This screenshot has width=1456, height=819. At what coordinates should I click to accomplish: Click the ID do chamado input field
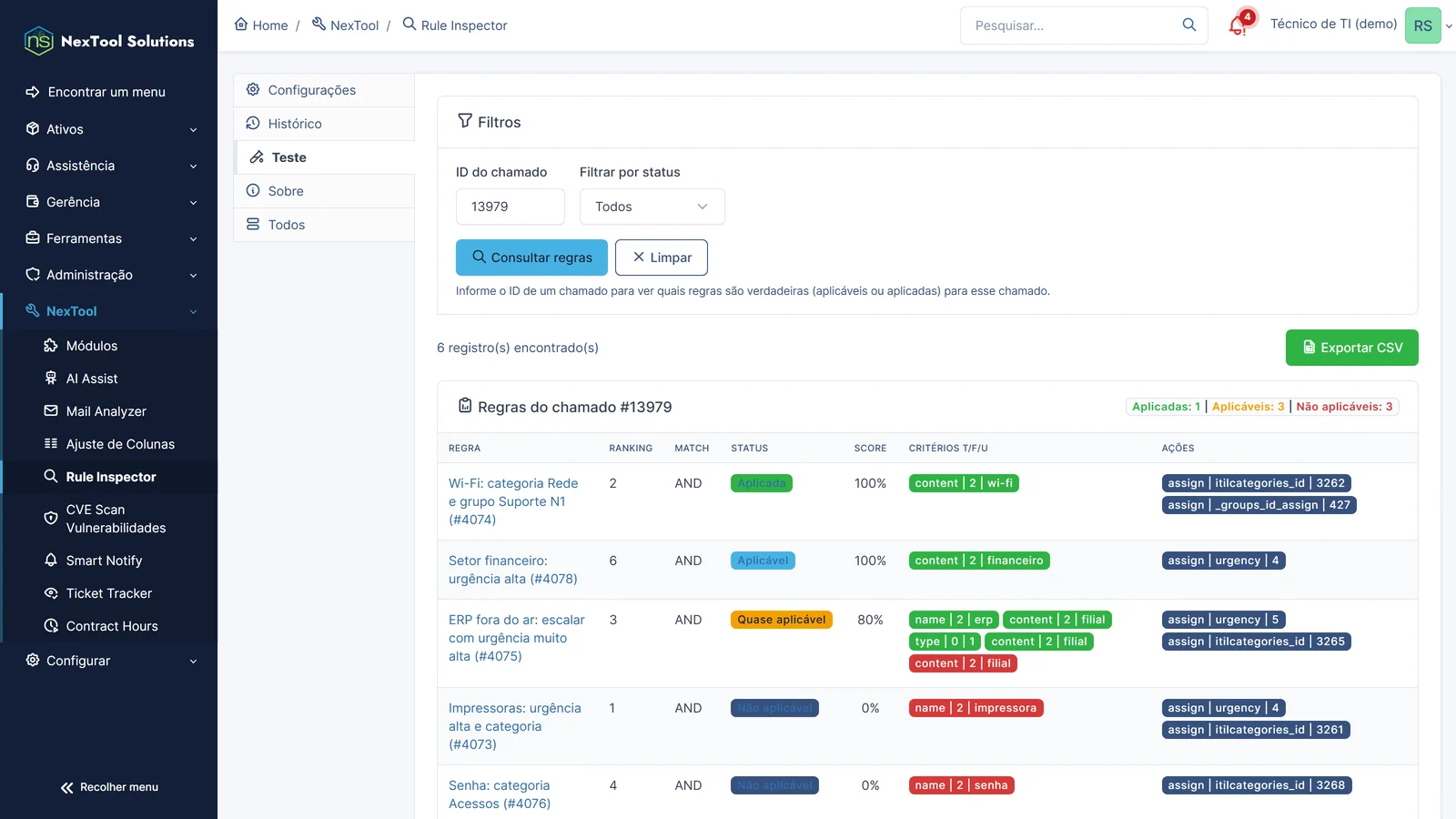[511, 207]
